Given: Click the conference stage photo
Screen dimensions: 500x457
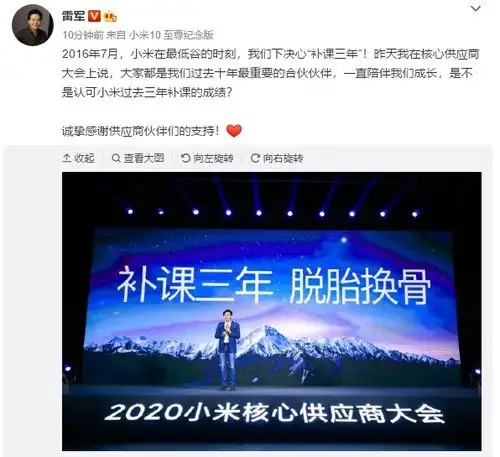Looking at the screenshot, I should (x=272, y=311).
